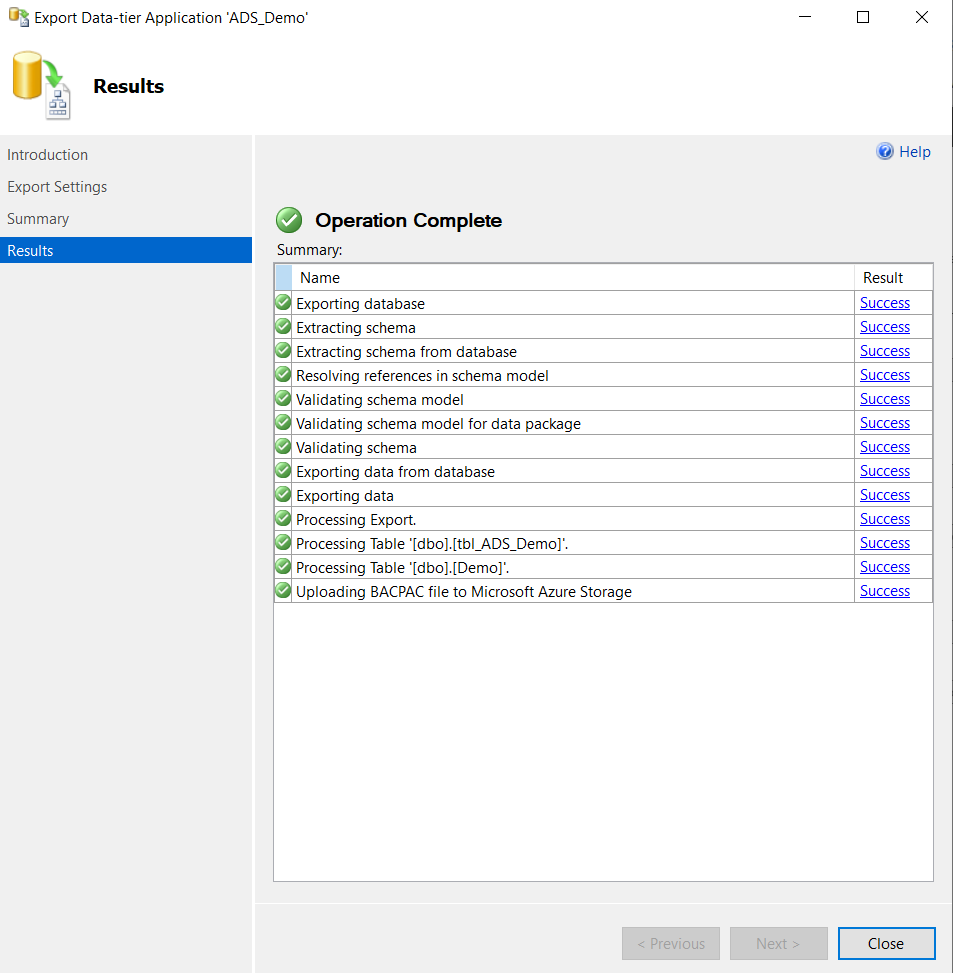The height and width of the screenshot is (973, 953).
Task: Select the Results page in sidebar
Action: point(126,250)
